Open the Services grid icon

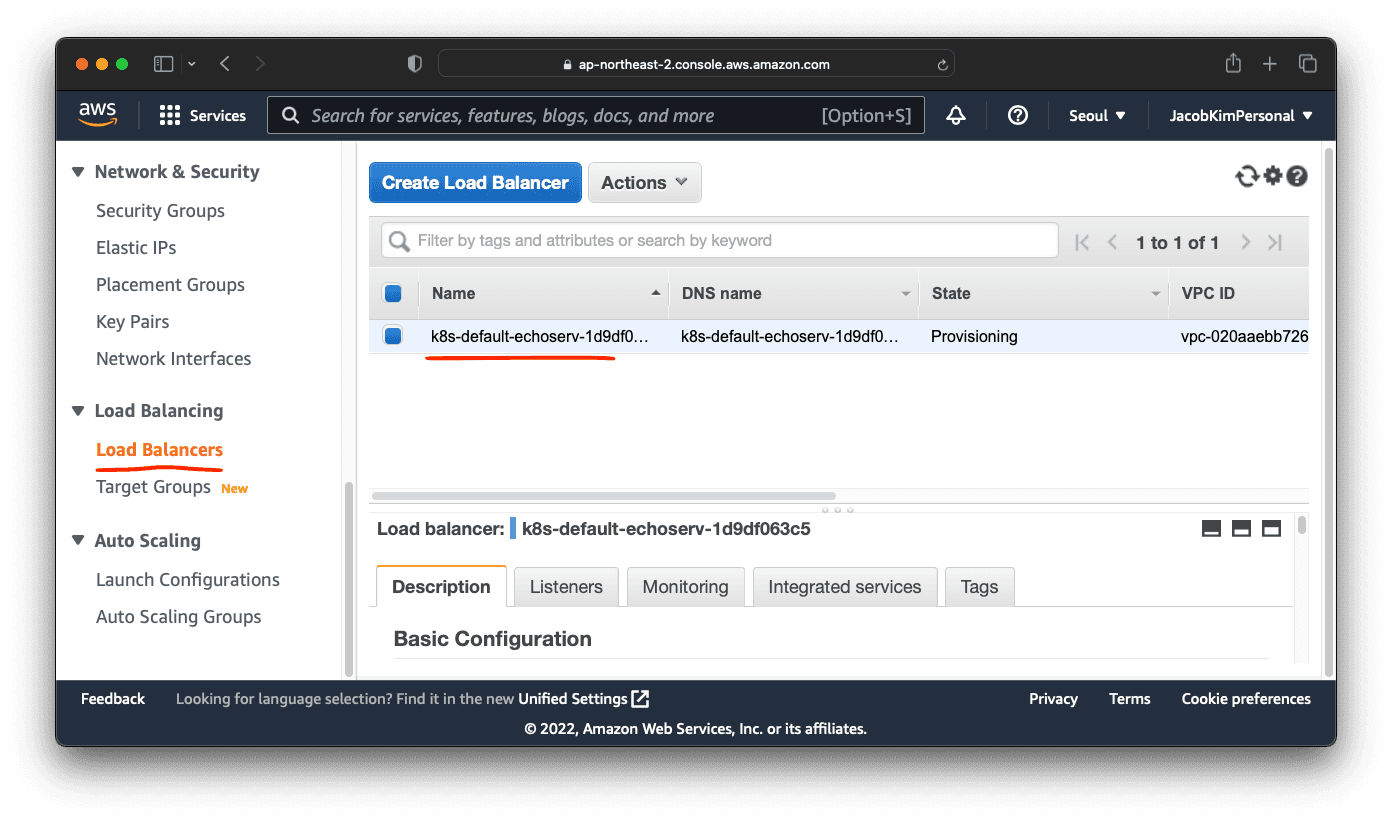(x=170, y=115)
